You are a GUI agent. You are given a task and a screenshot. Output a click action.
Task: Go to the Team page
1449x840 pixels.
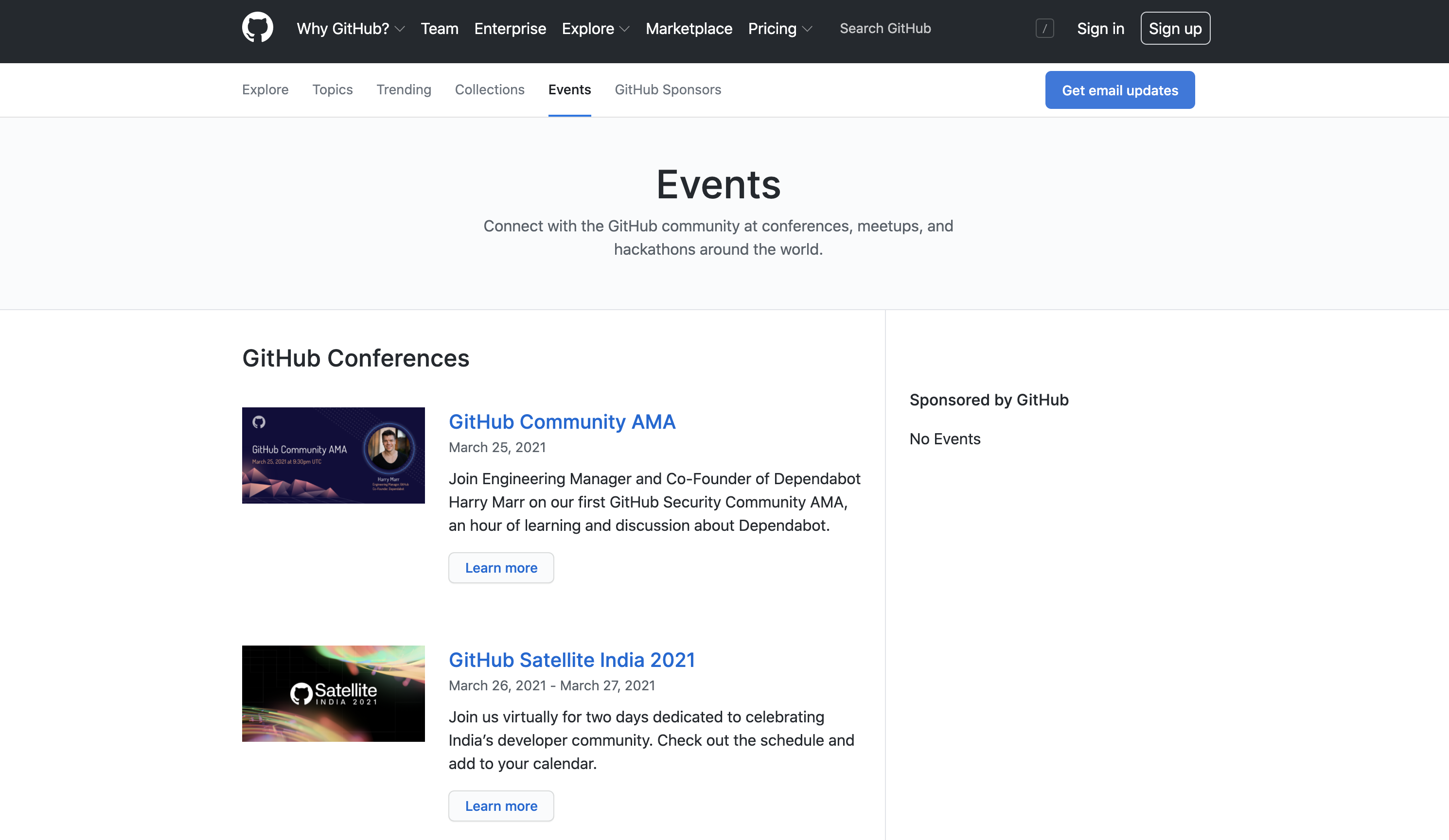click(439, 28)
